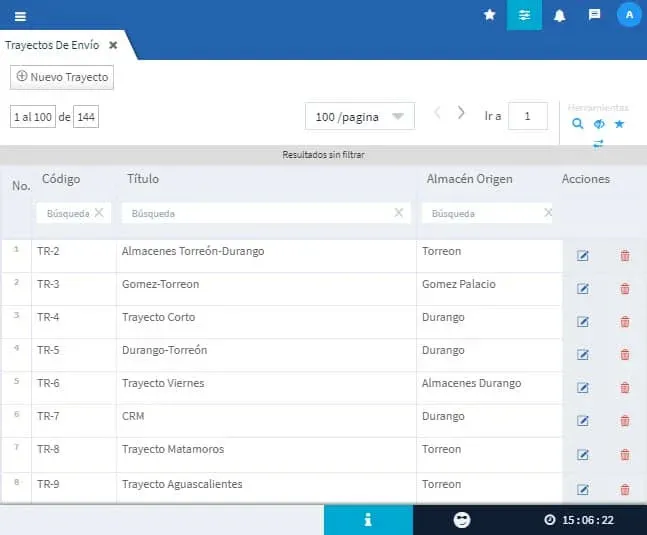The height and width of the screenshot is (535, 647).
Task: Select the Trayectos De Envío tab
Action: coord(52,45)
